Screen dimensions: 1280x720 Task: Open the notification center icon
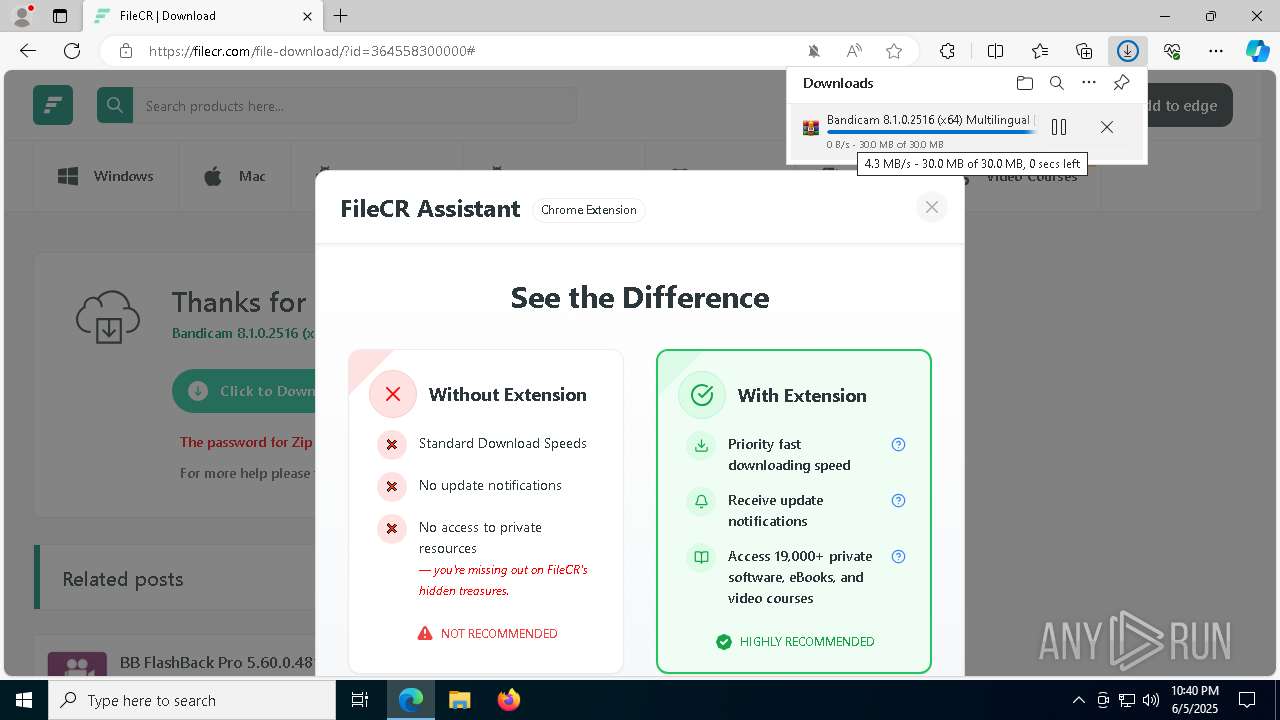(1247, 700)
